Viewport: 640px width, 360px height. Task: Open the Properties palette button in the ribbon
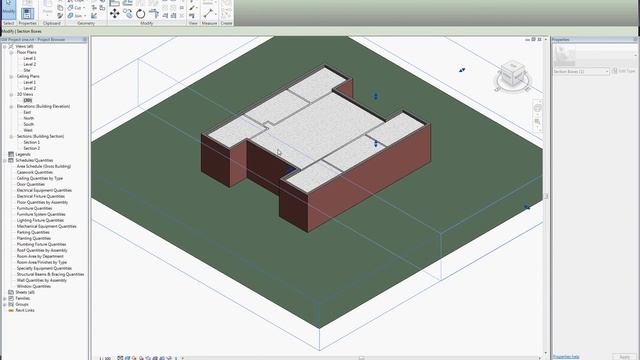tap(27, 13)
